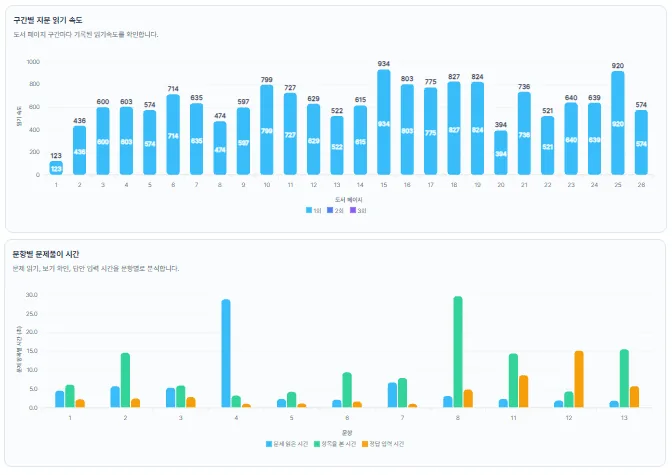Click the green bar for question 13

(x=624, y=378)
